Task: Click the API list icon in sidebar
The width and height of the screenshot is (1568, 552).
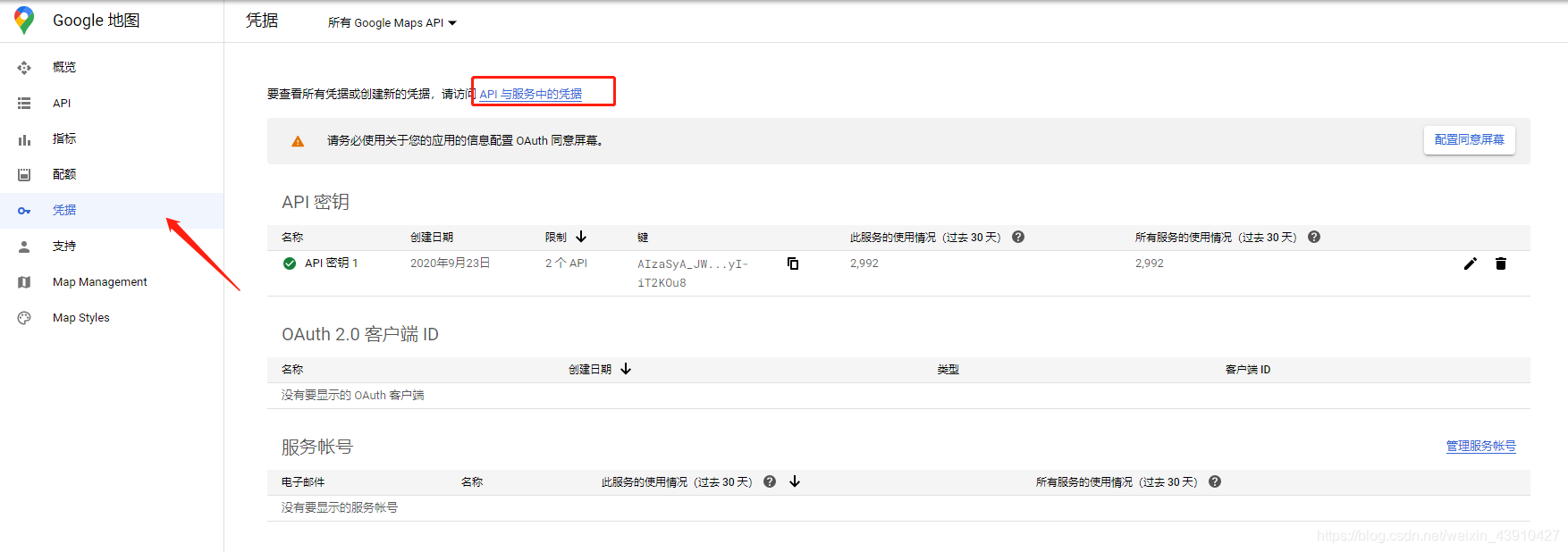Action: [x=24, y=104]
